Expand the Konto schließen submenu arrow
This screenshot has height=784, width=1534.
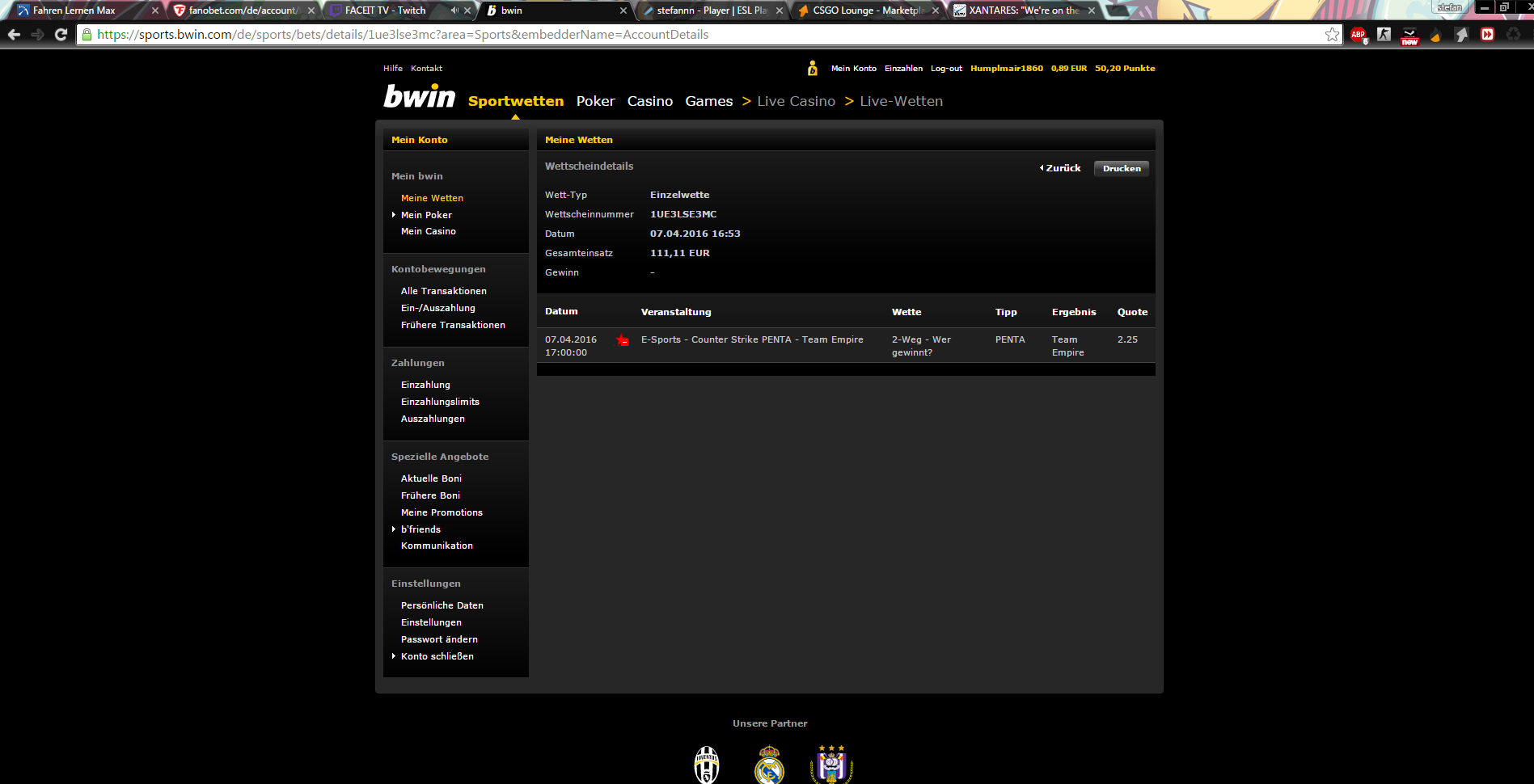click(x=394, y=656)
